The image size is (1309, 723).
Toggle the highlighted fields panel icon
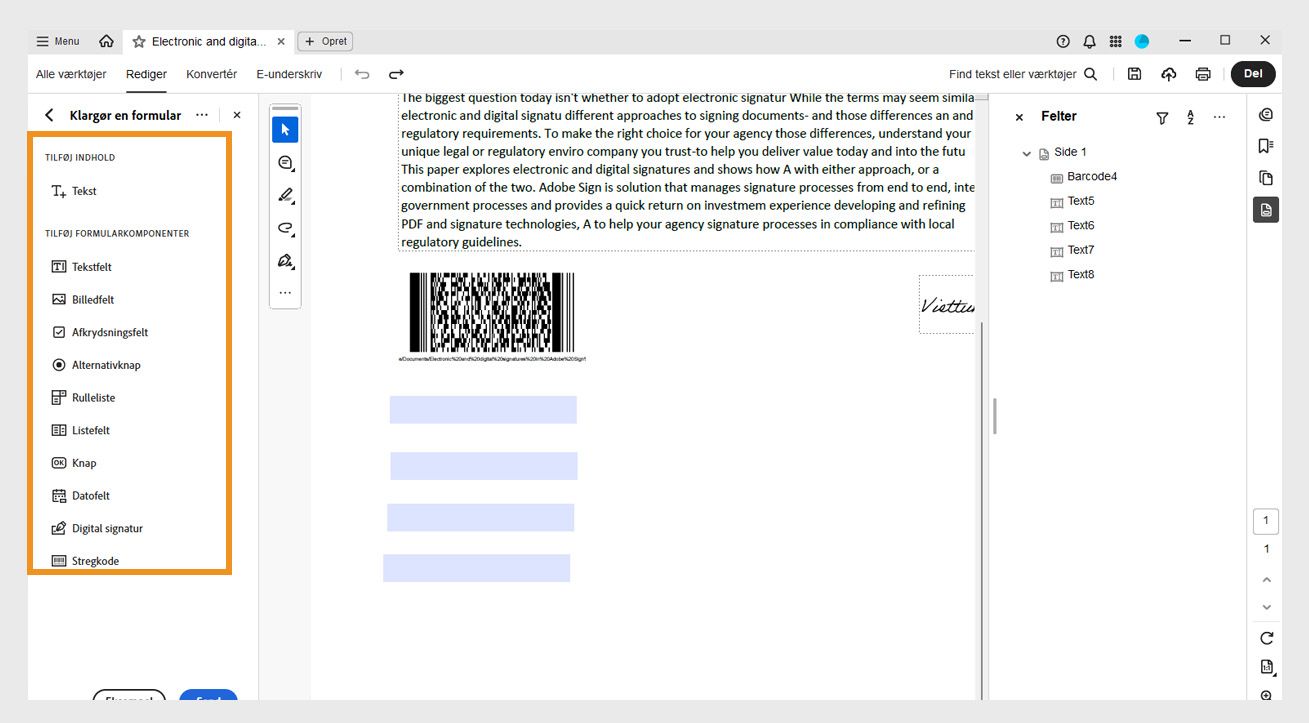[x=1266, y=210]
